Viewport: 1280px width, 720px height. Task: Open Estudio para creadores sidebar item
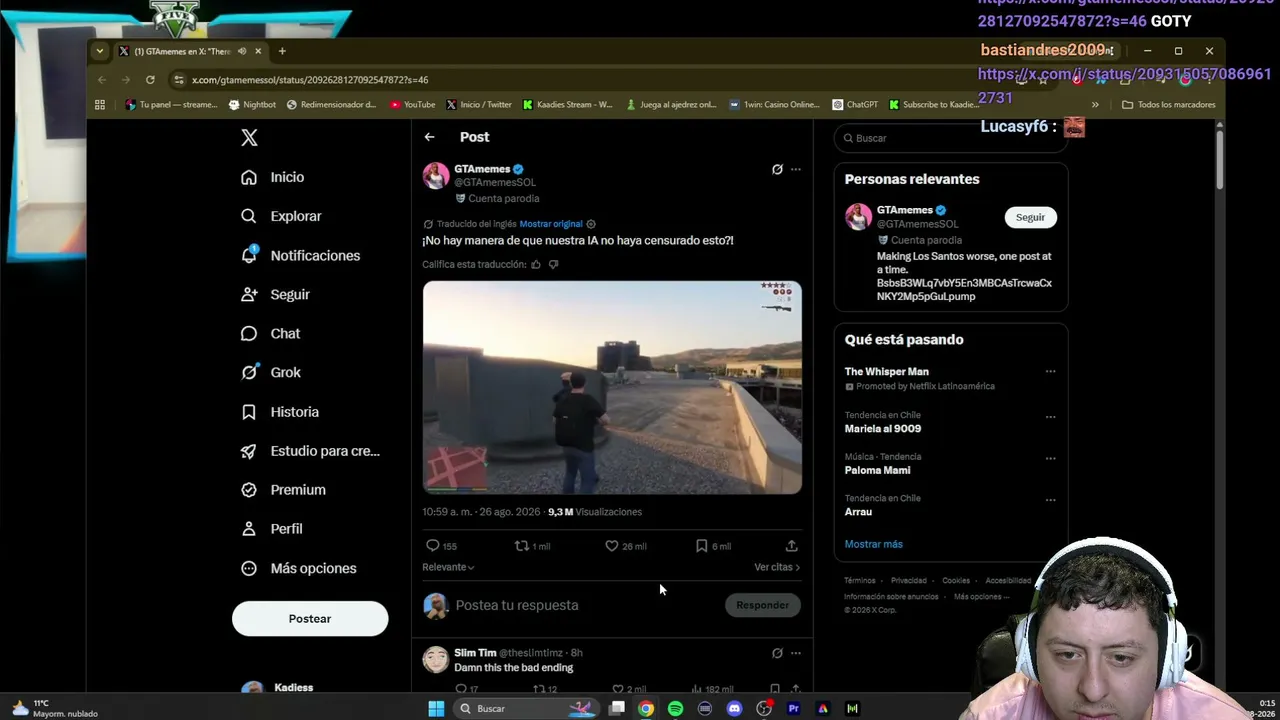tap(311, 451)
